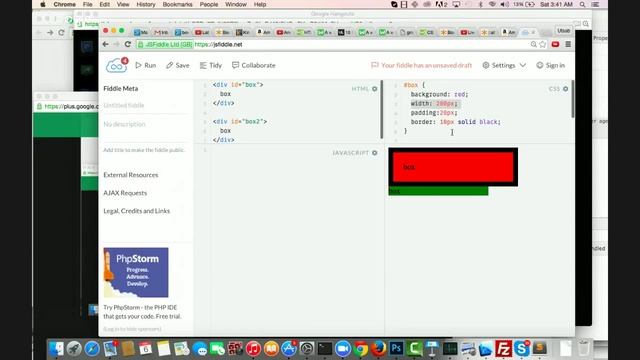Open App Store from the dock

coord(289,349)
